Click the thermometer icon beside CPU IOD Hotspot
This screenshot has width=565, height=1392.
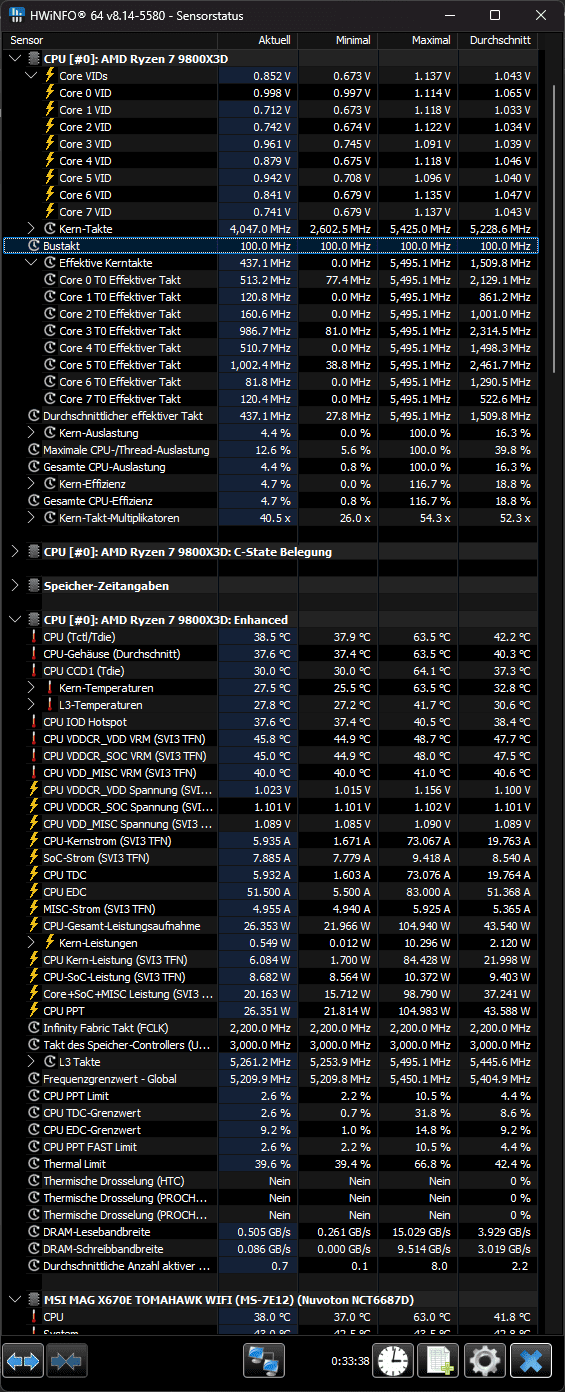pos(34,722)
